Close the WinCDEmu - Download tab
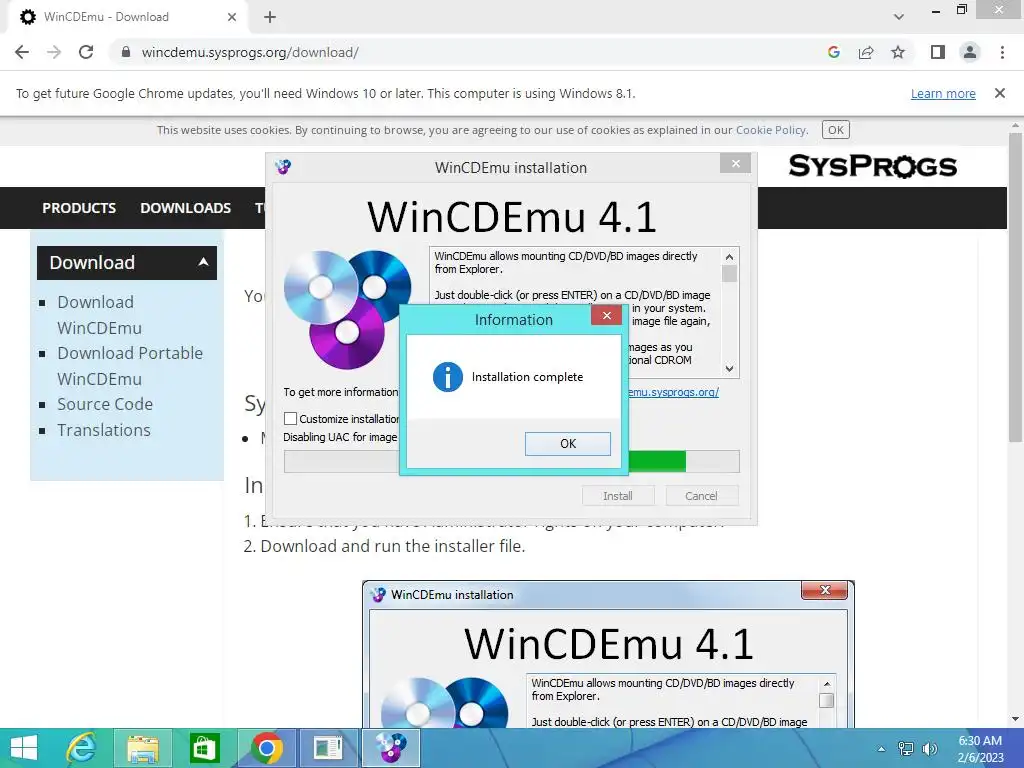The image size is (1024, 768). point(232,17)
